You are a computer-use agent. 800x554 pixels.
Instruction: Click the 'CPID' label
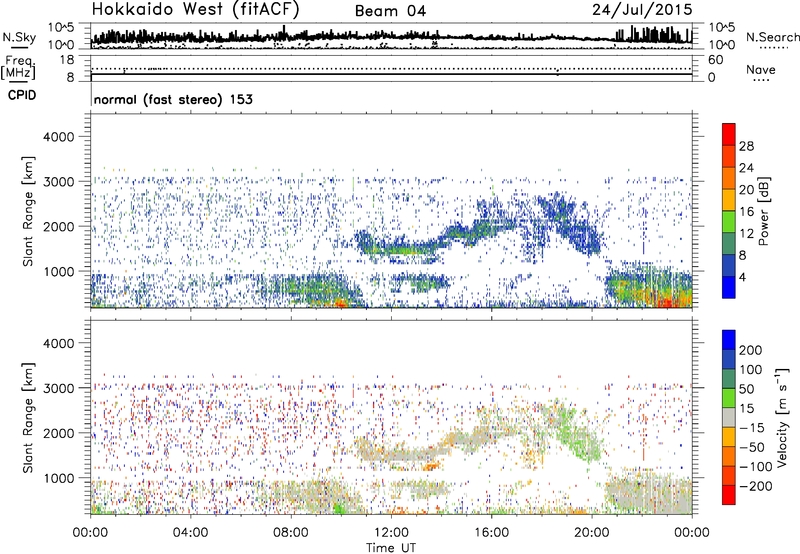22,95
